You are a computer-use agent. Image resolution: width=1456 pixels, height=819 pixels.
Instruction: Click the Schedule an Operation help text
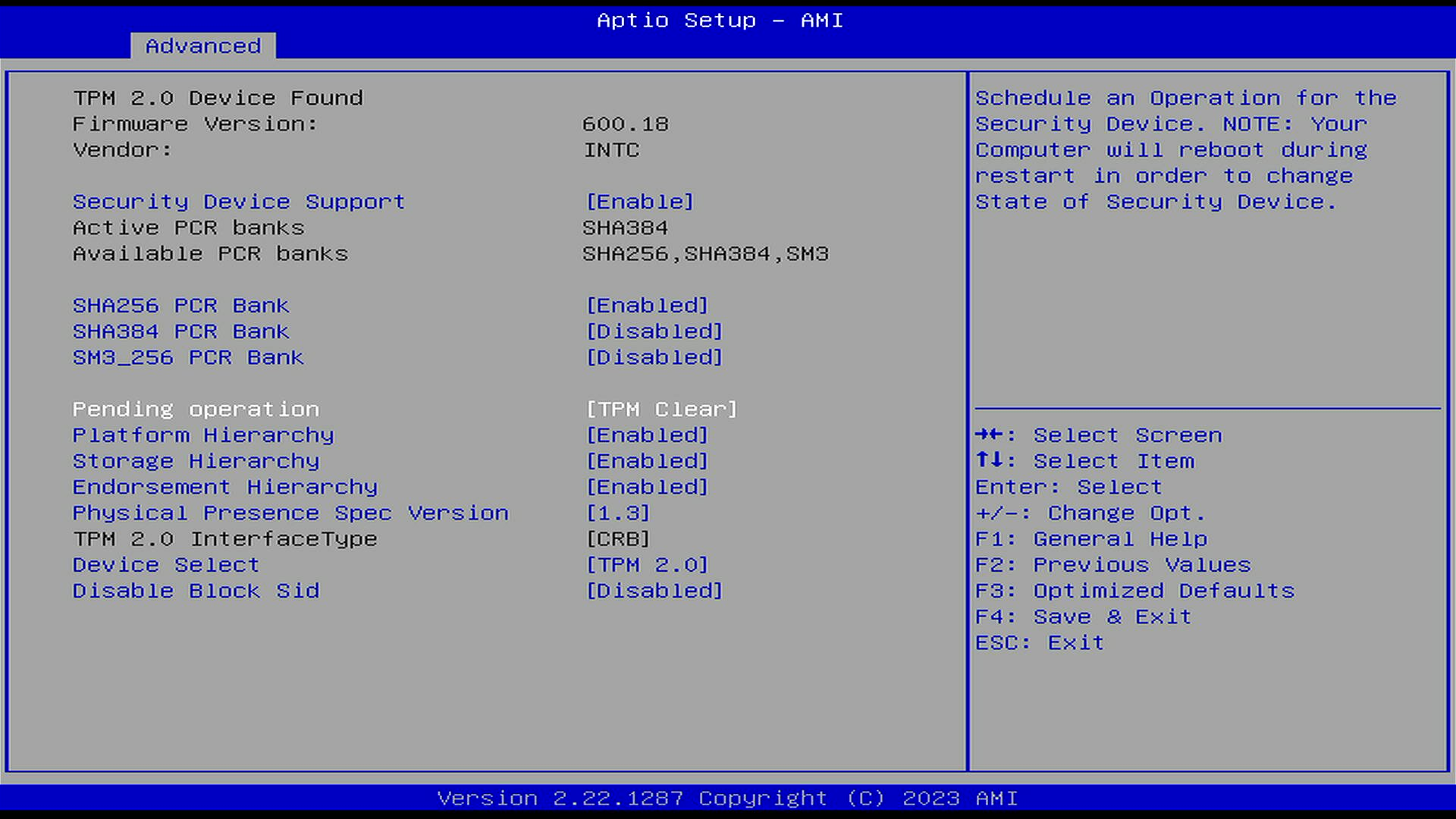pyautogui.click(x=1185, y=149)
